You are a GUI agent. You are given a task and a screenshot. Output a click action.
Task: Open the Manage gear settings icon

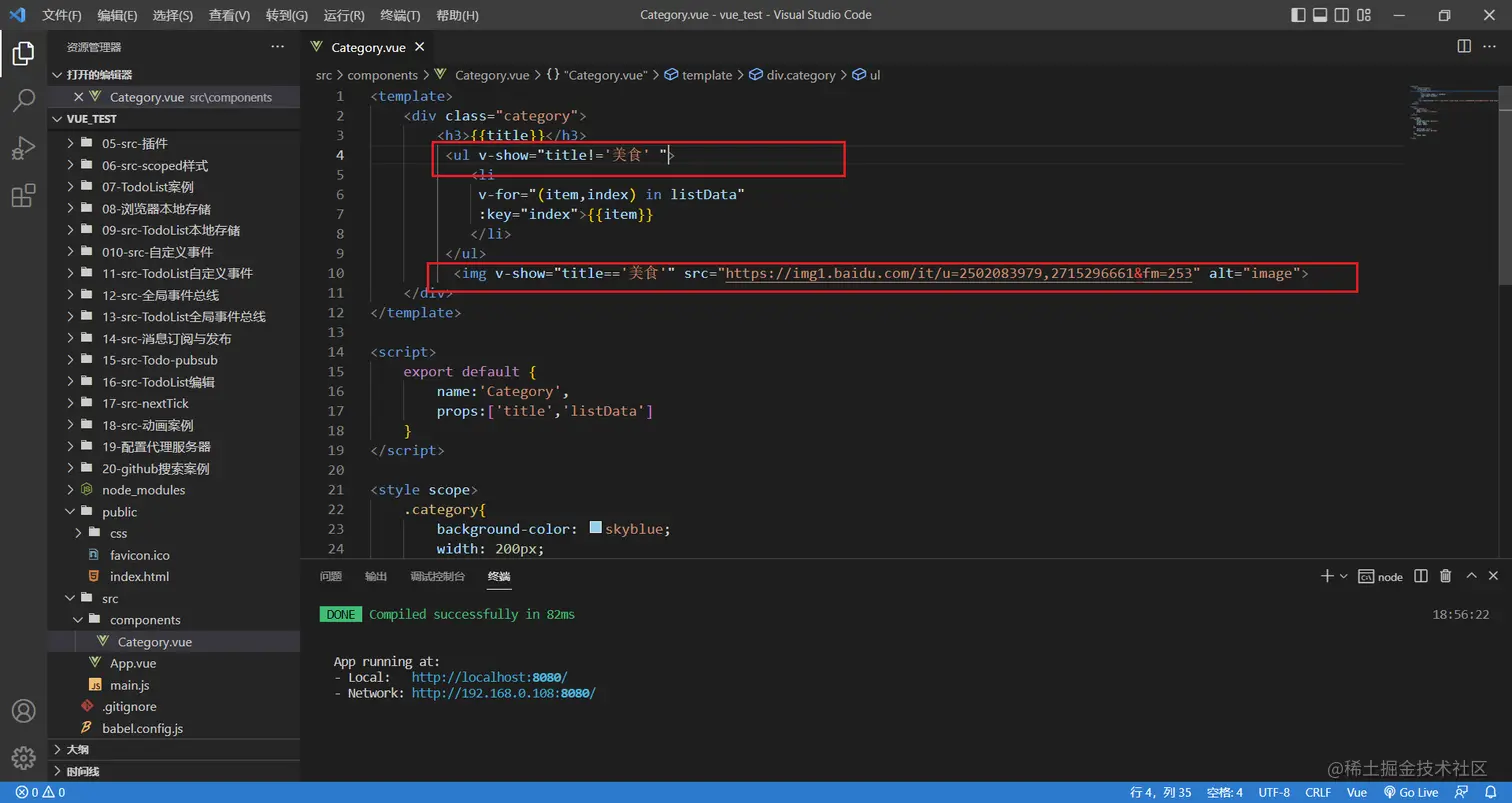click(23, 759)
